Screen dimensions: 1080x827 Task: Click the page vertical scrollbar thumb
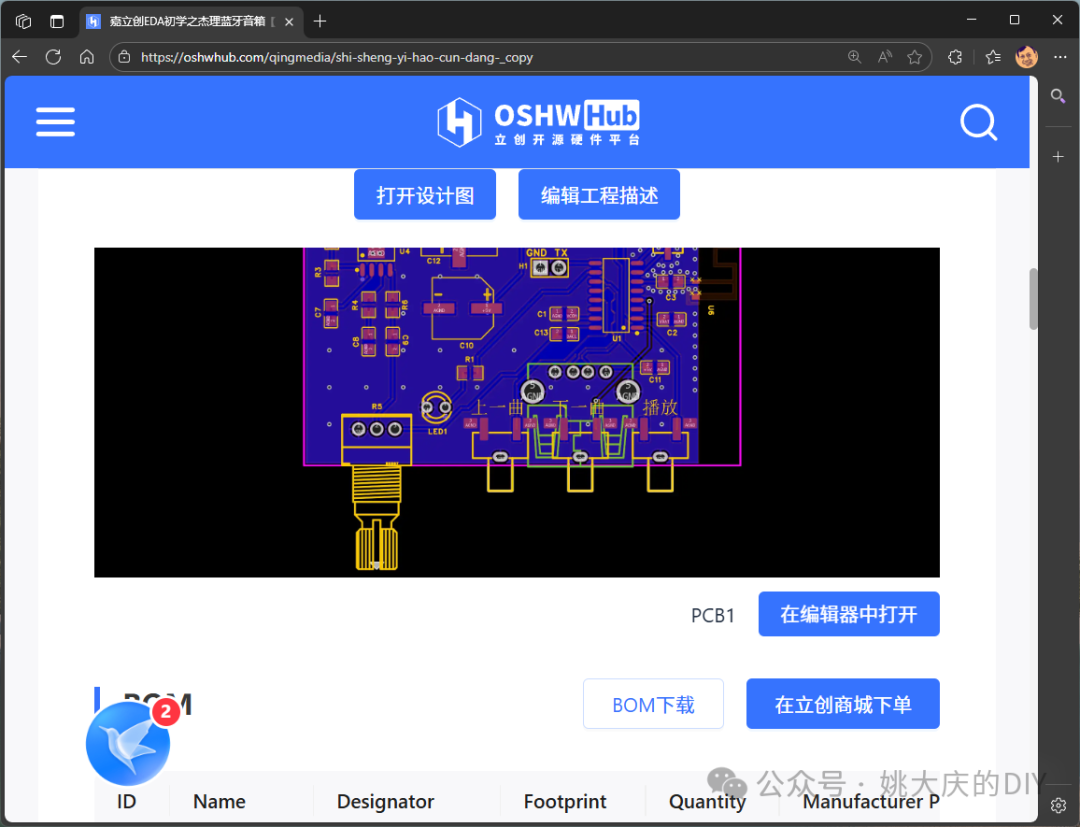(1033, 298)
